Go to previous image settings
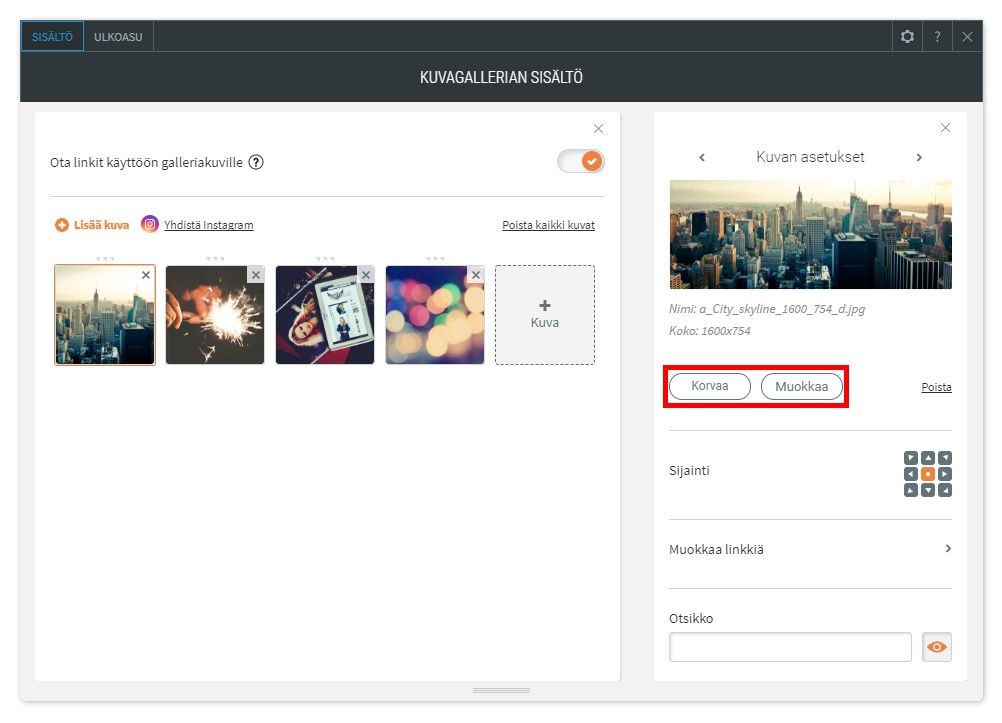Image resolution: width=1002 pixels, height=723 pixels. pyautogui.click(x=702, y=158)
